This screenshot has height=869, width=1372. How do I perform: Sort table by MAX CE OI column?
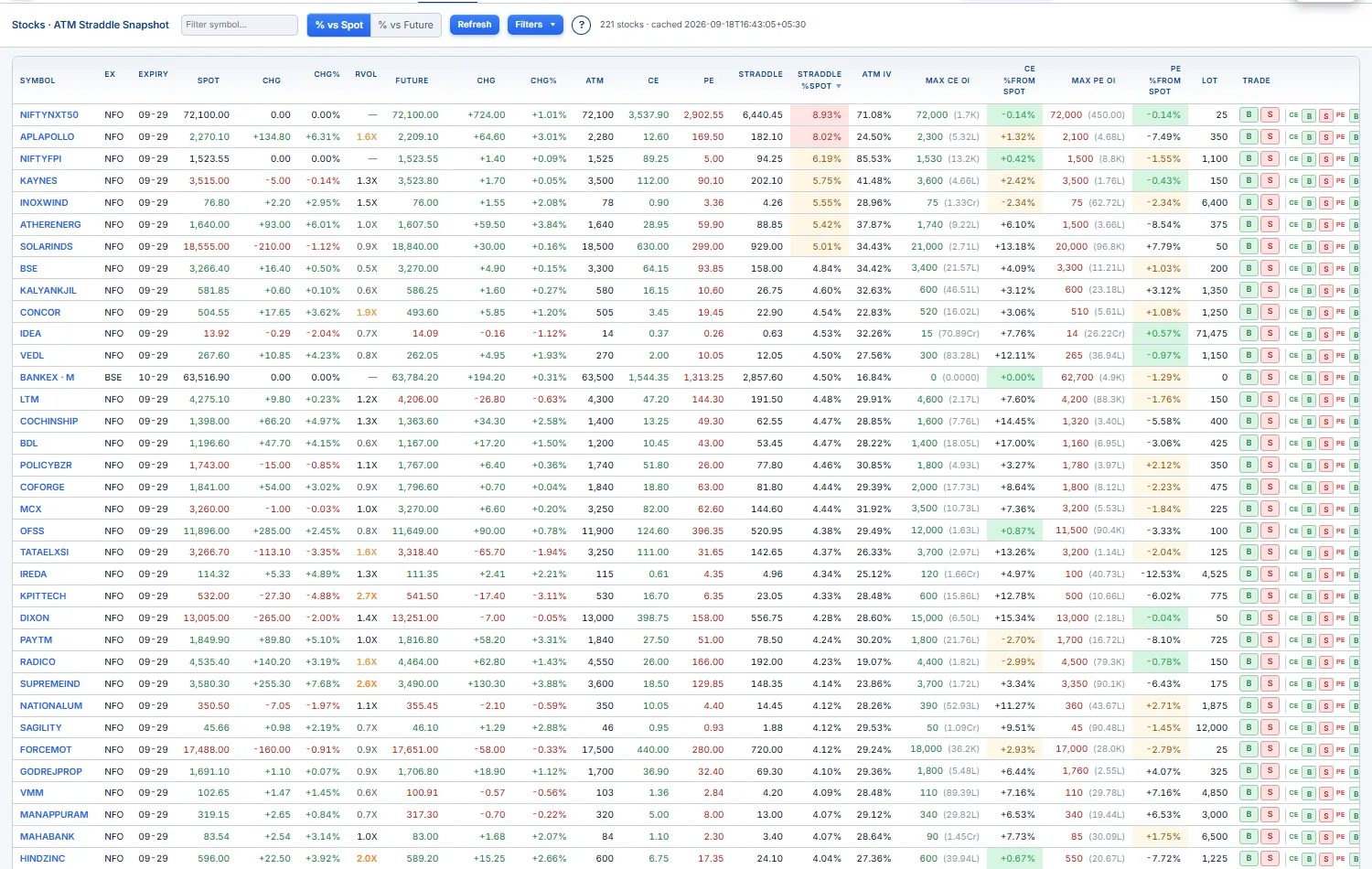click(948, 80)
